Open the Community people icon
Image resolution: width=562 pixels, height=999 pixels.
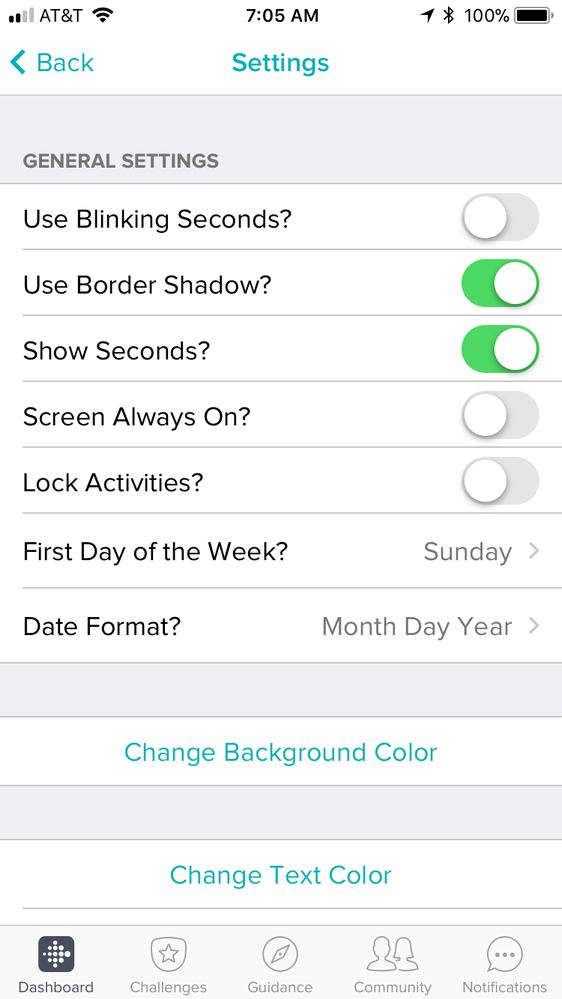click(393, 954)
